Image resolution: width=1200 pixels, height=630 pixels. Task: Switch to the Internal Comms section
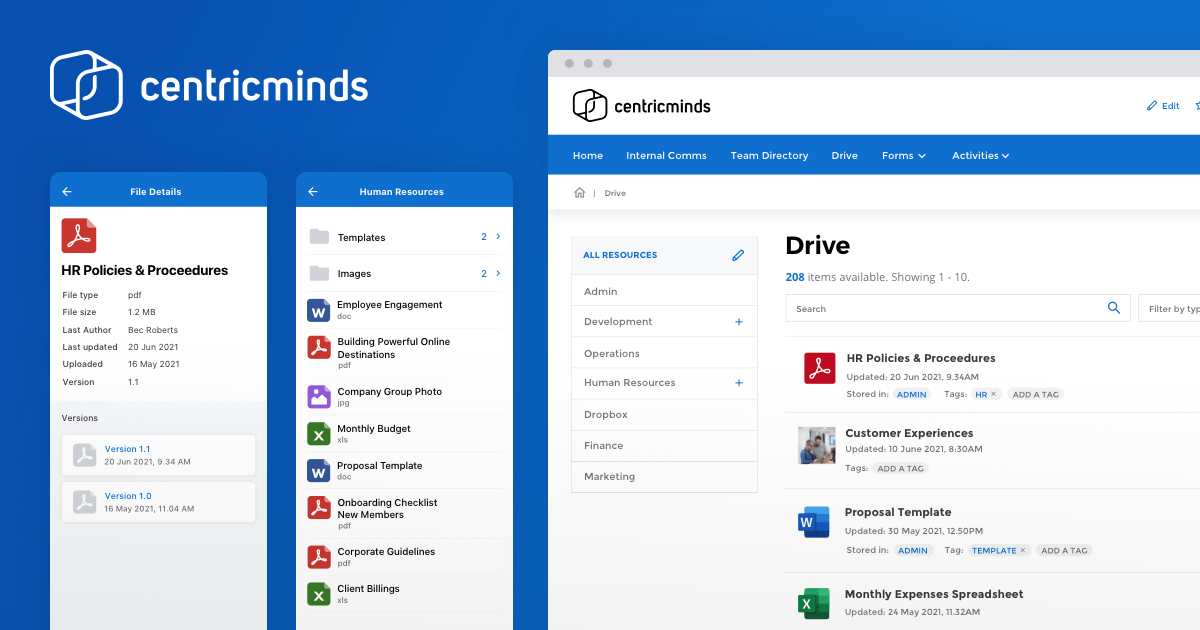coord(666,155)
